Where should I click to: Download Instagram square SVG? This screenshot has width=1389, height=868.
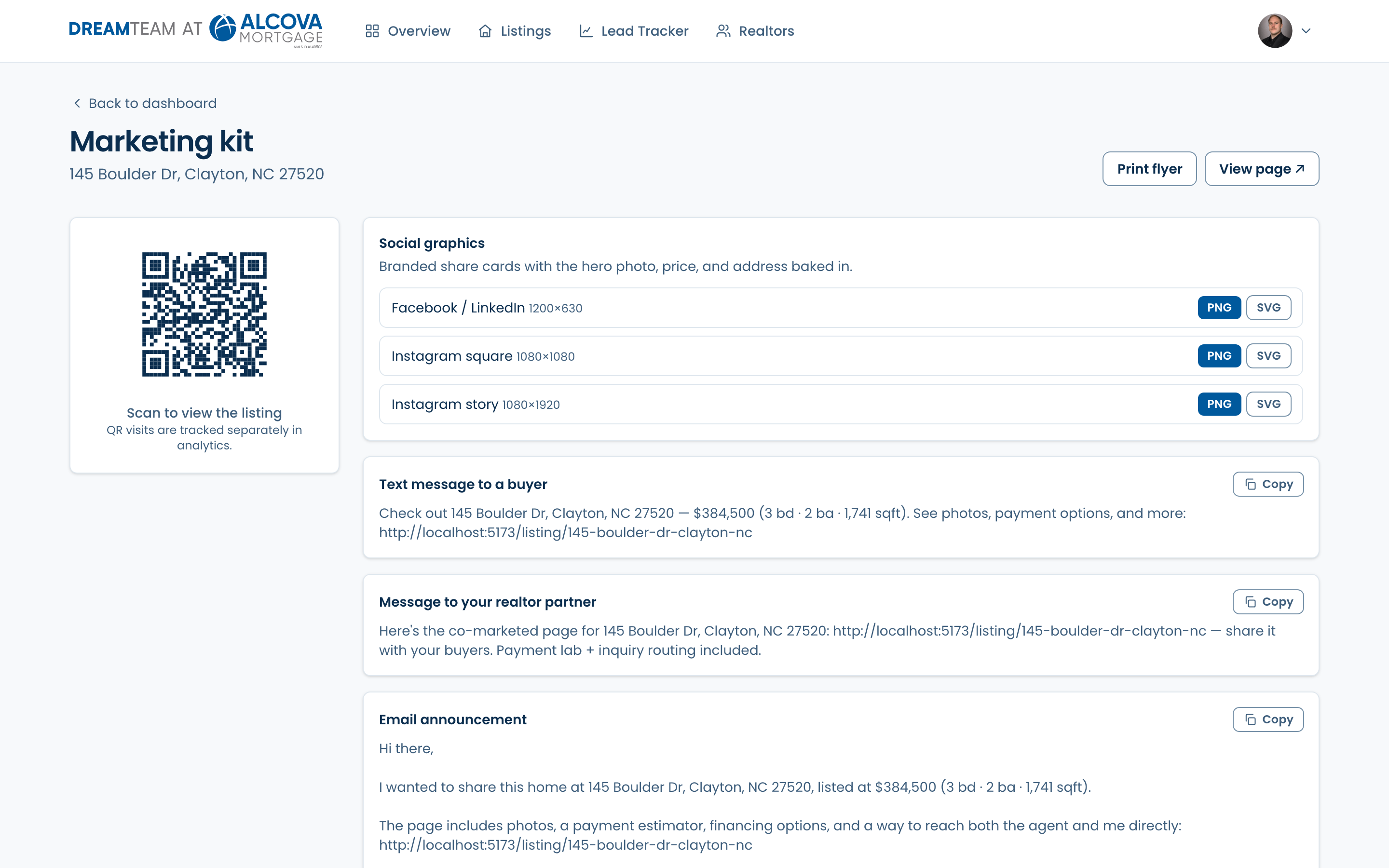(1268, 356)
